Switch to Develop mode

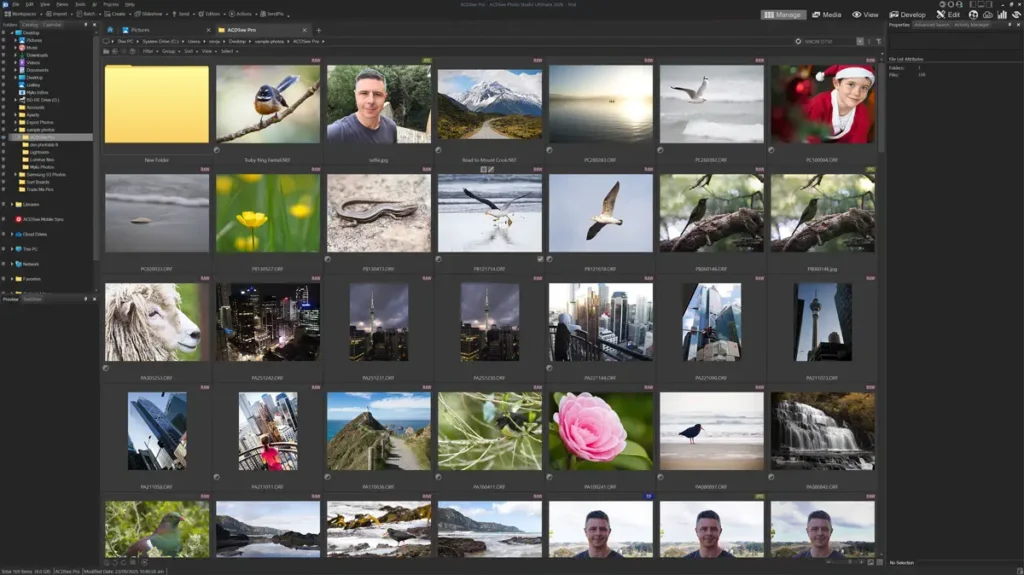click(x=907, y=14)
